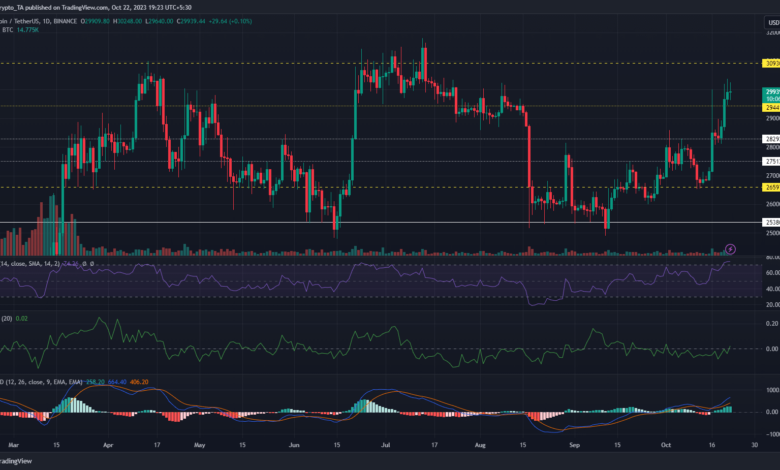Select the Vol BTC 14.779K legend
Image resolution: width=780 pixels, height=470 pixels.
click(x=24, y=30)
